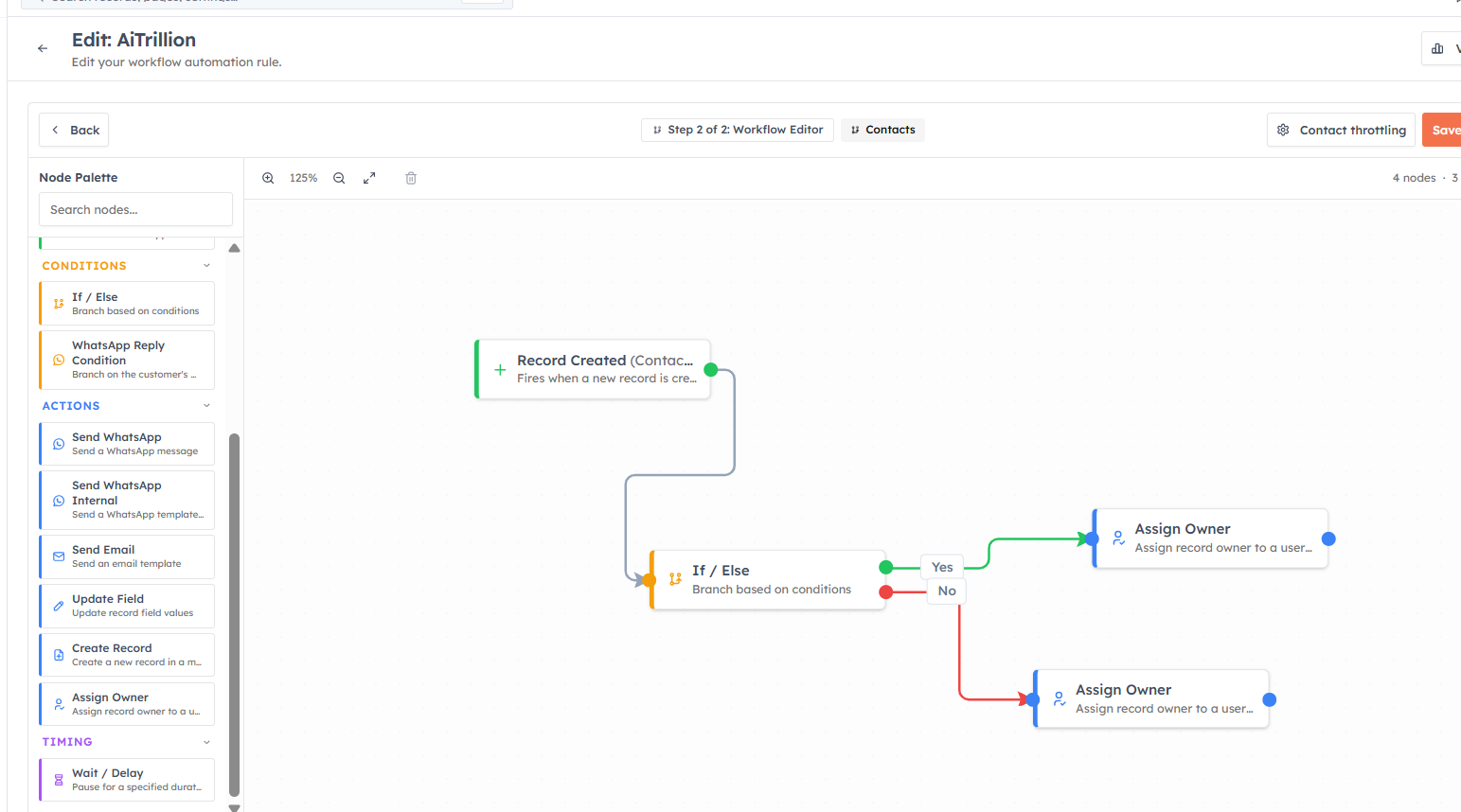Click the fit-to-screen expand arrows icon
This screenshot has height=812, width=1461.
pos(369,178)
